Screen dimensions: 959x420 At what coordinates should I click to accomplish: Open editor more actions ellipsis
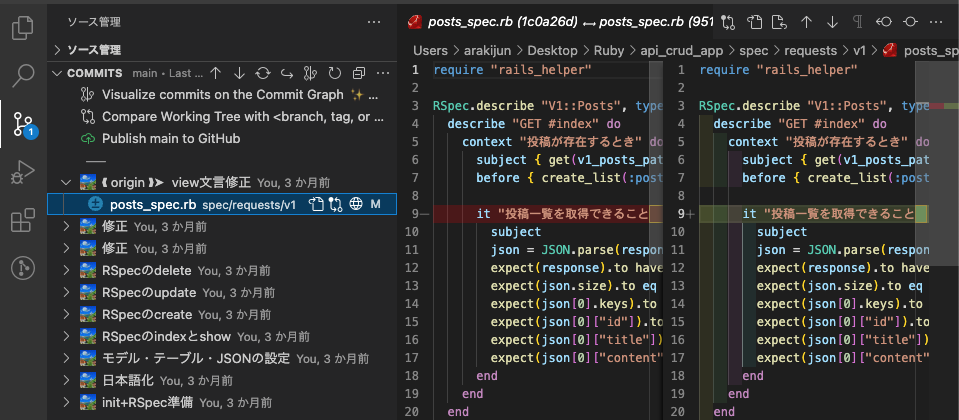coord(936,22)
